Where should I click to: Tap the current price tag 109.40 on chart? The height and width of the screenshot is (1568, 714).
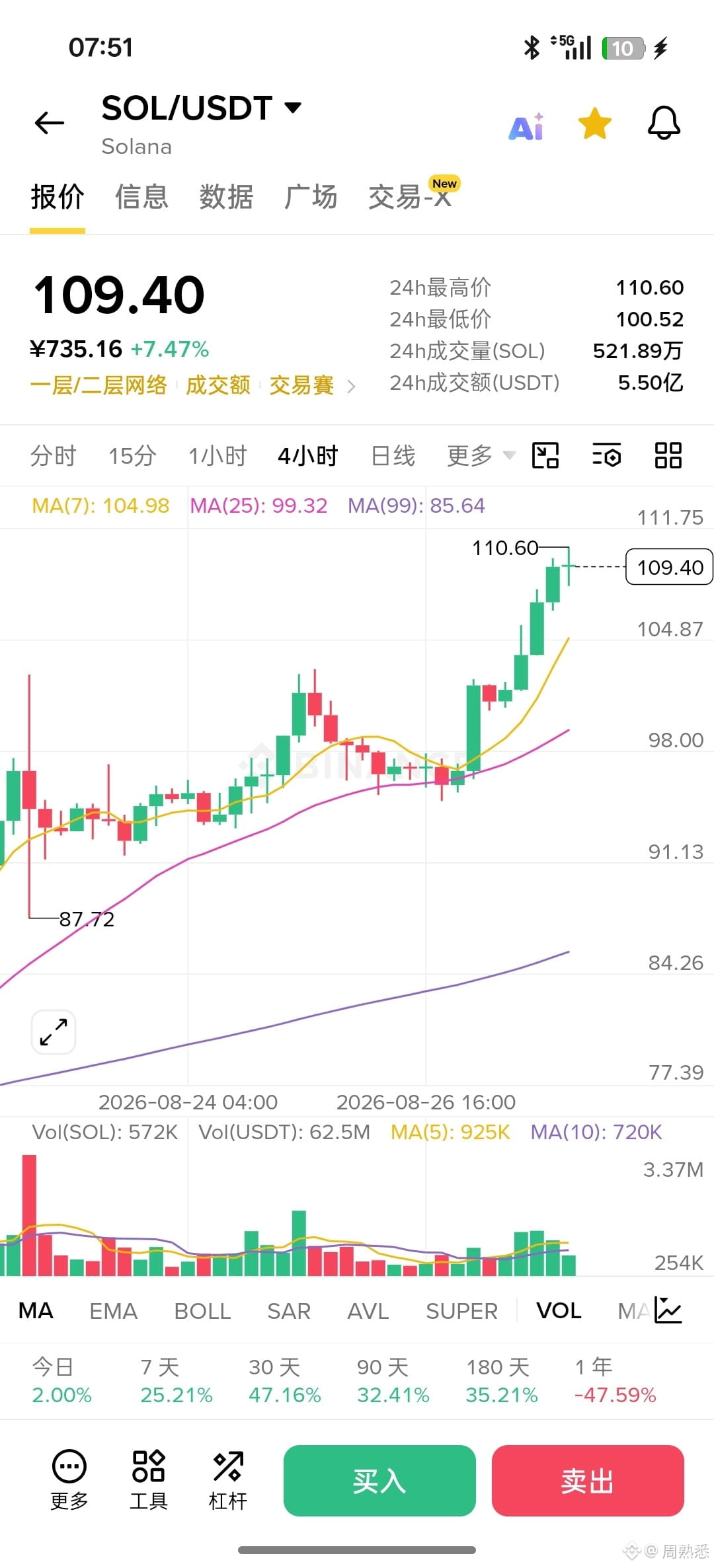[669, 567]
